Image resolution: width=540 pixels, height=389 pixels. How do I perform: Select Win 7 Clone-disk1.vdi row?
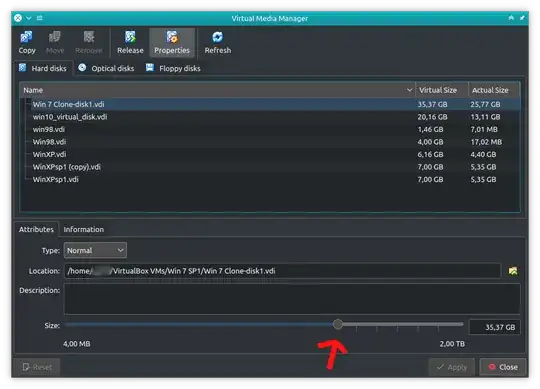(270, 104)
